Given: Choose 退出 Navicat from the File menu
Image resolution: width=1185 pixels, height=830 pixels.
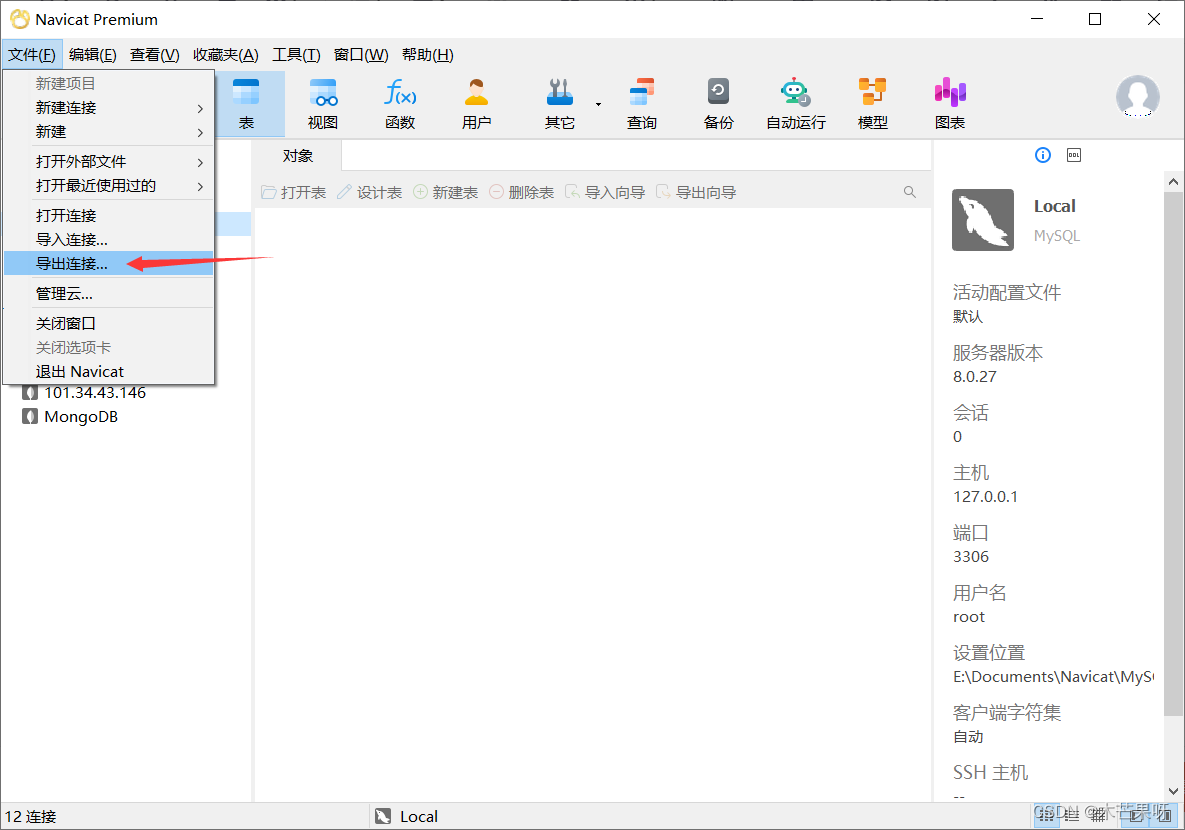Looking at the screenshot, I should [x=109, y=372].
